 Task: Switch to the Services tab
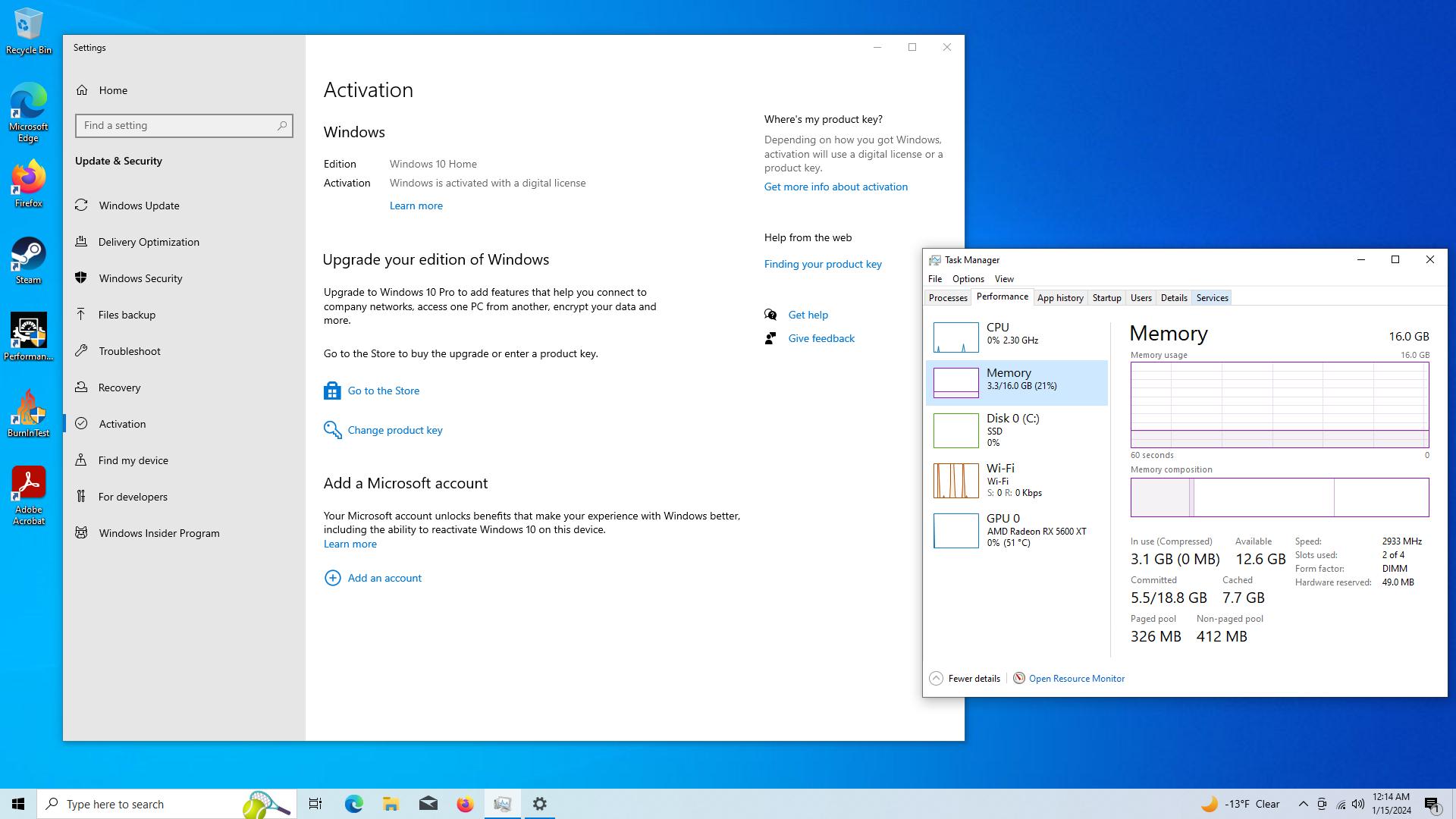pos(1212,298)
